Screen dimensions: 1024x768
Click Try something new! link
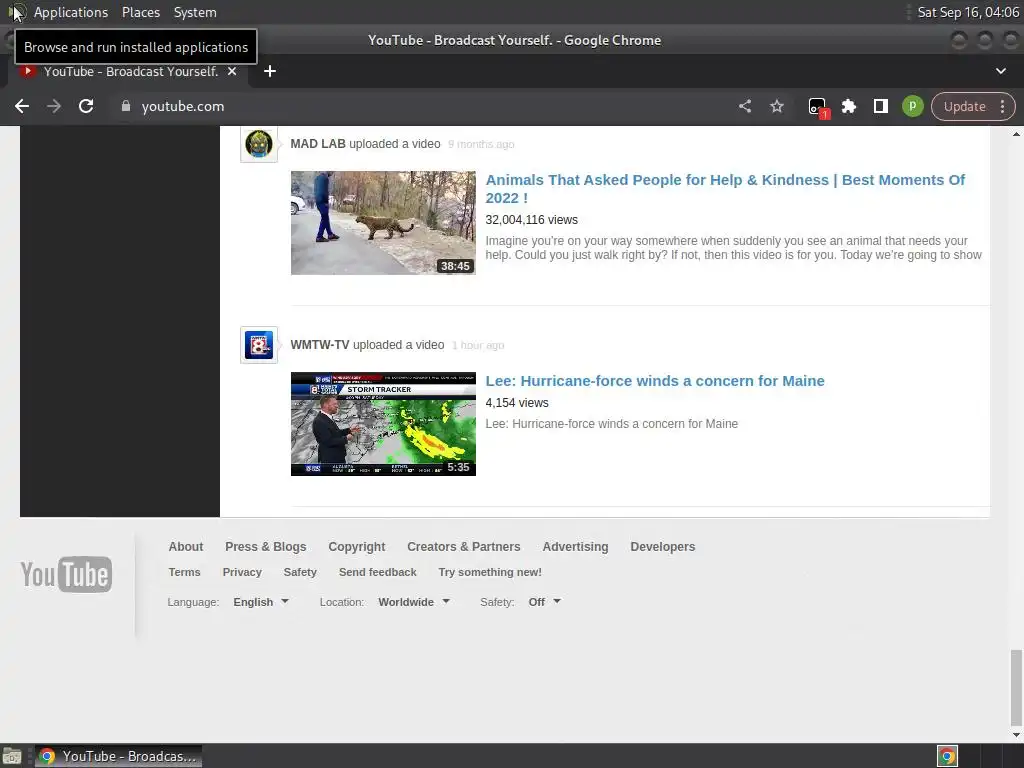pos(490,572)
